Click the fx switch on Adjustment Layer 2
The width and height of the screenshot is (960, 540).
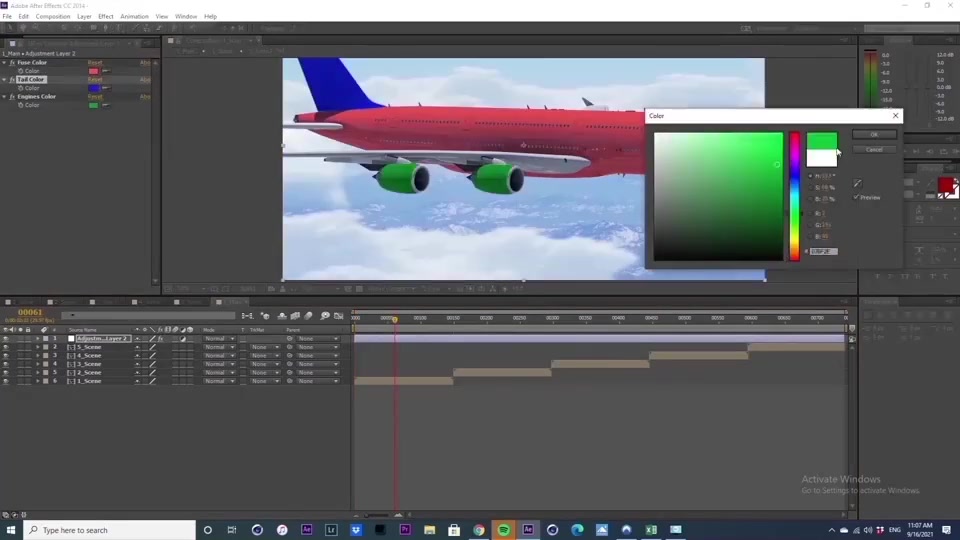[x=160, y=339]
